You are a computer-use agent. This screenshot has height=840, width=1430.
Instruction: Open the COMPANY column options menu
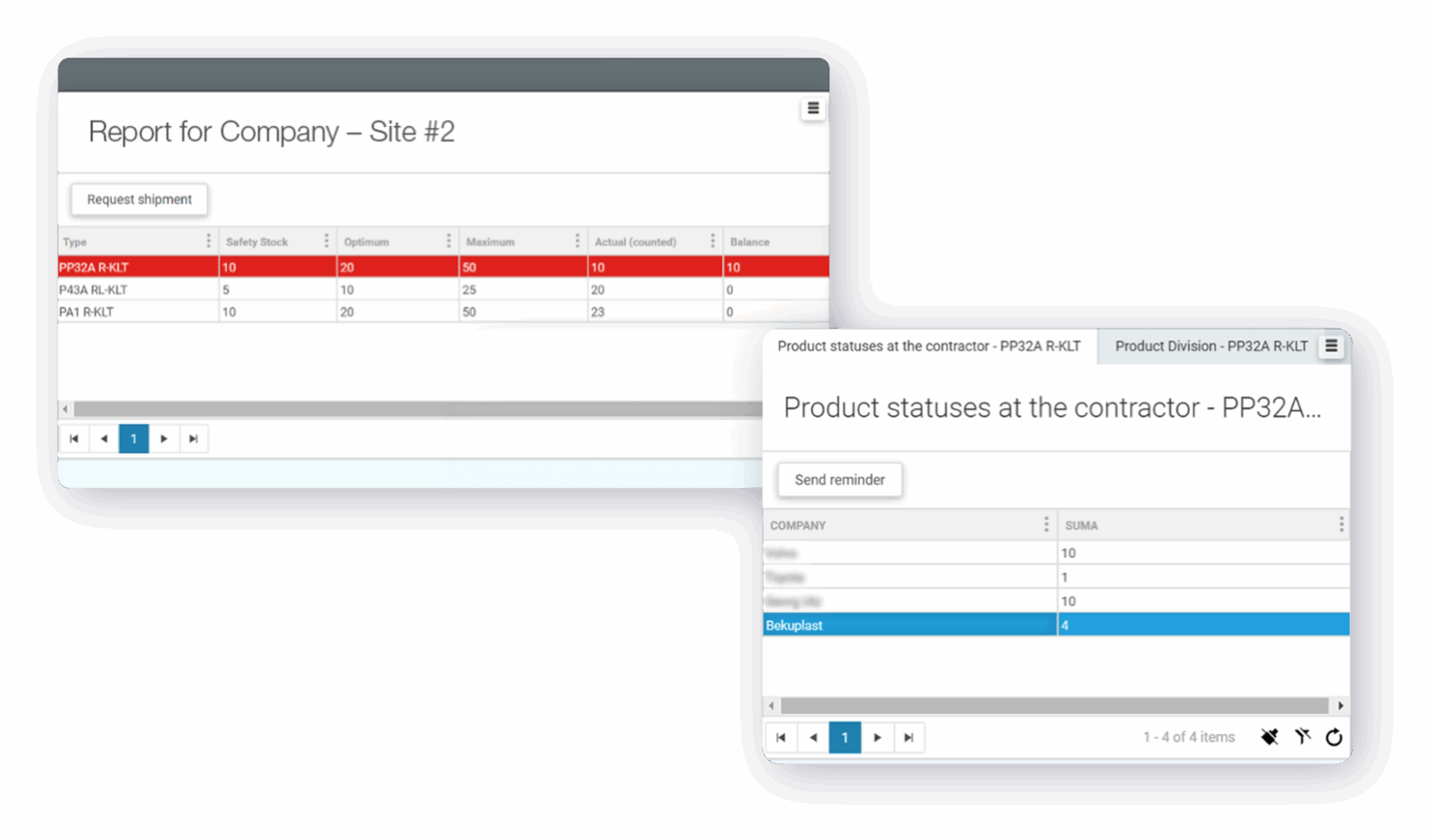pyautogui.click(x=1045, y=525)
